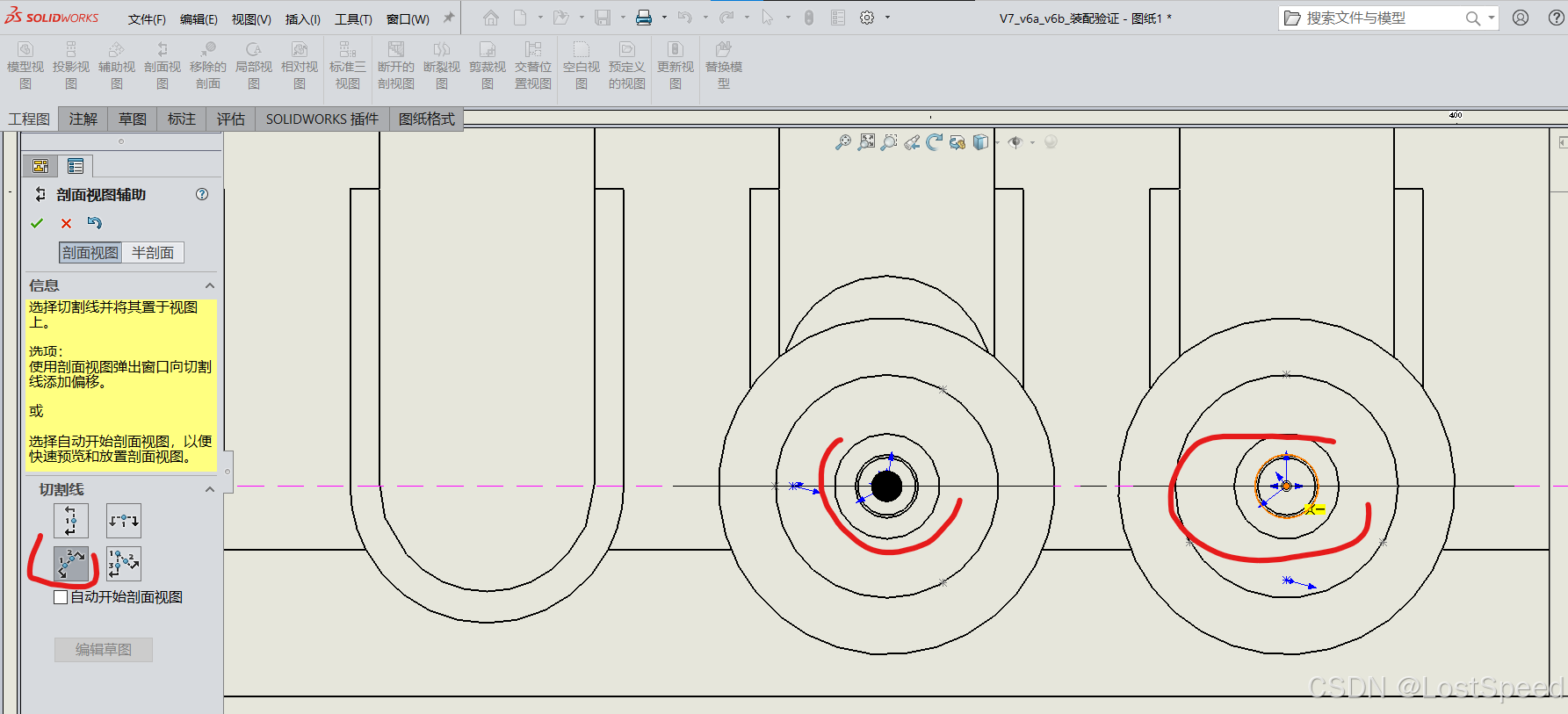Toggle hide/show items eye icon
Screen dimensions: 1568x714
pyautogui.click(x=1015, y=142)
